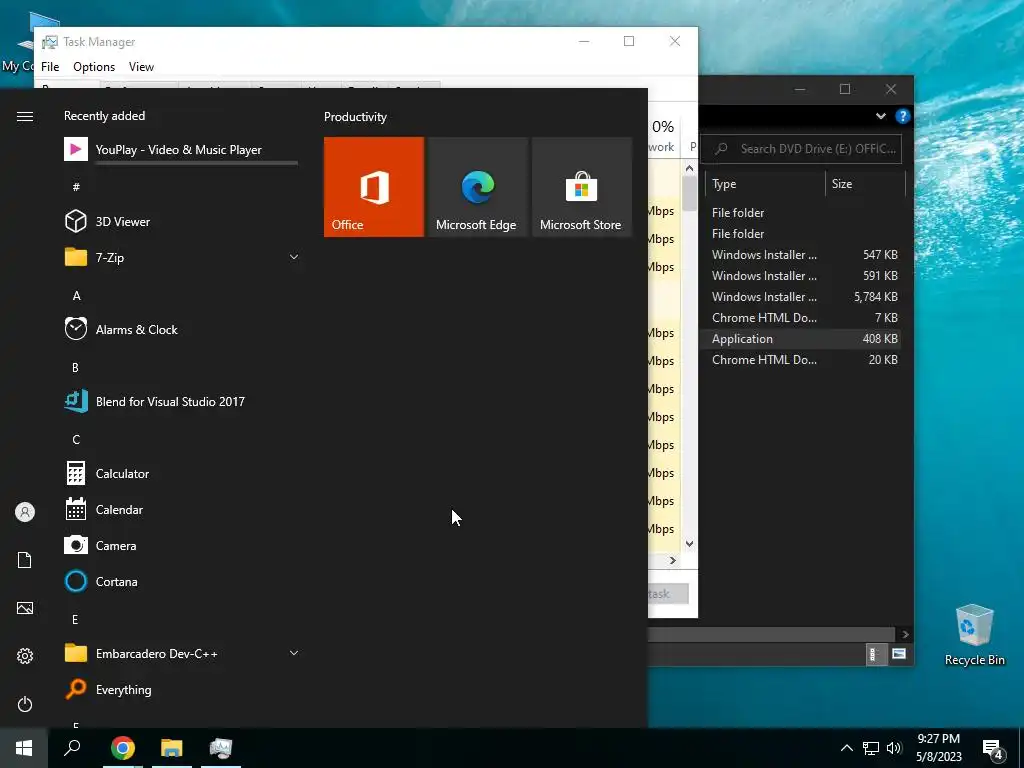1024x768 pixels.
Task: Click the Search DVD Drive (E:) field
Action: pos(801,149)
